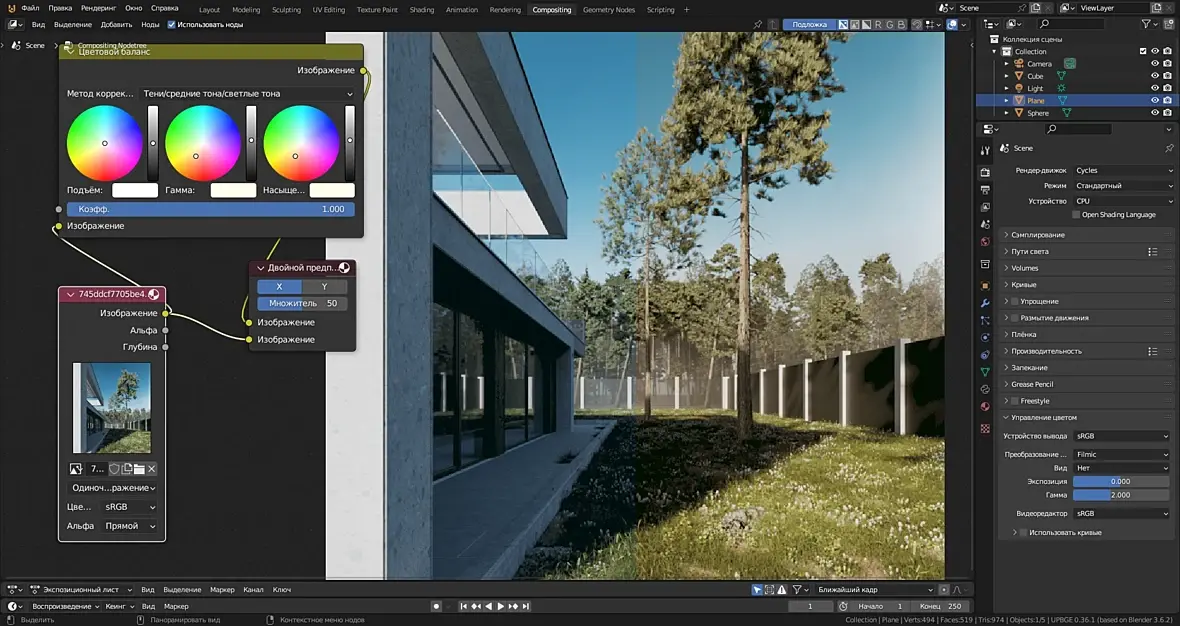This screenshot has height=626, width=1180.
Task: Click the Подложка backdrop button
Action: click(807, 24)
